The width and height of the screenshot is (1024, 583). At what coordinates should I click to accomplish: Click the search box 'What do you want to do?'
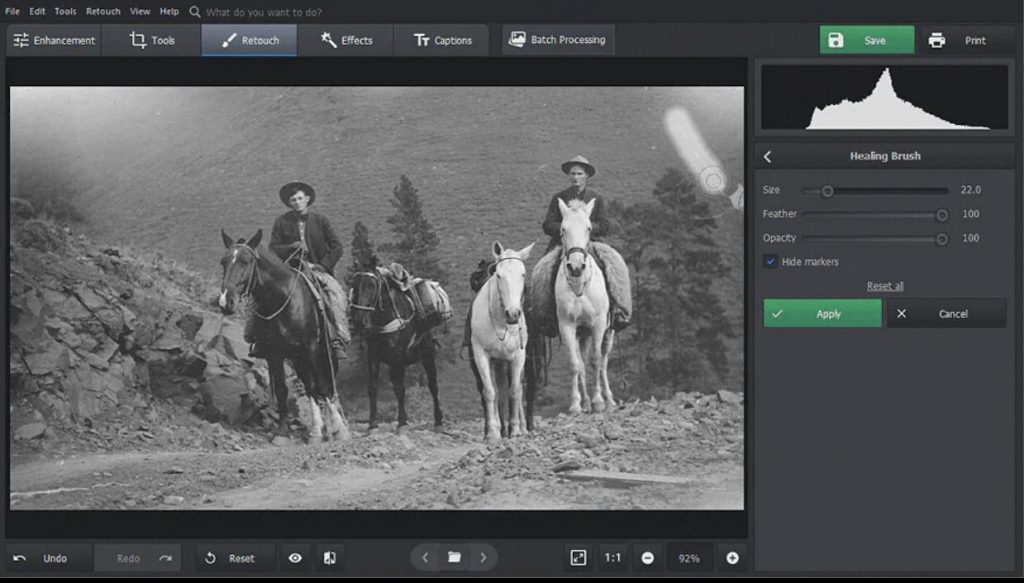[x=263, y=12]
